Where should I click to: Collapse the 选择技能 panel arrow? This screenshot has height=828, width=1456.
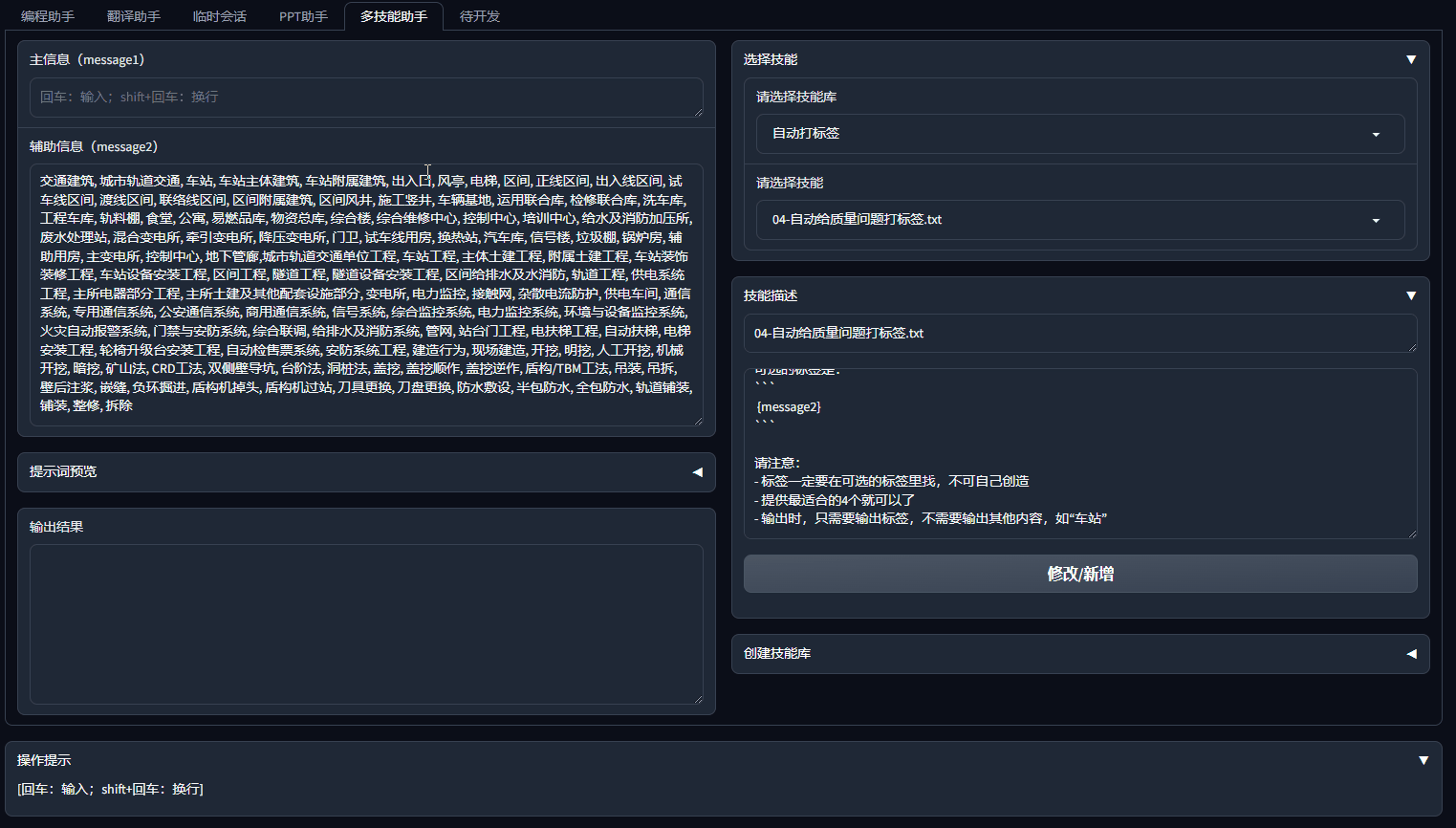1411,59
